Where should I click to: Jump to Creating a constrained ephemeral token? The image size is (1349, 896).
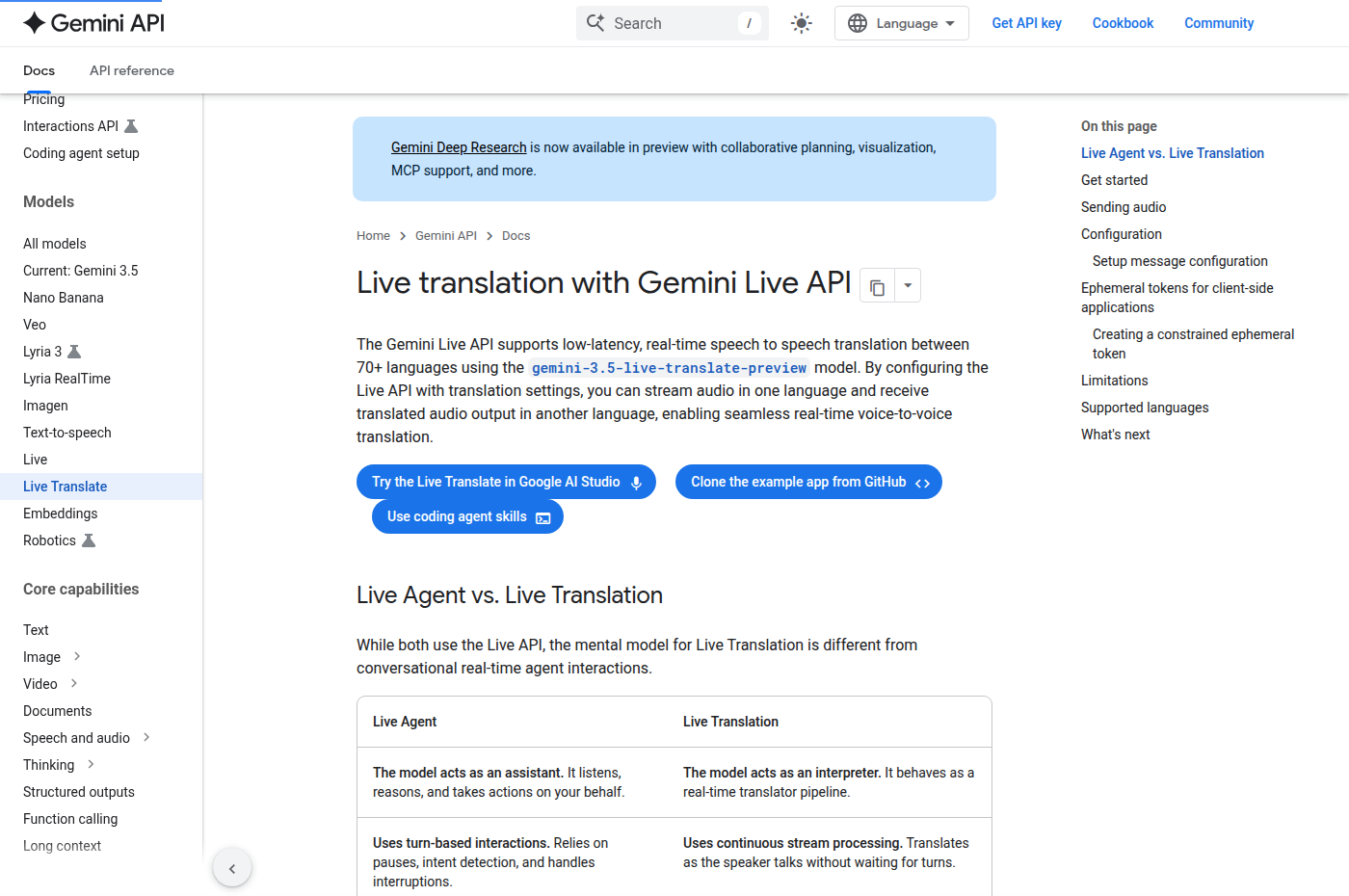[1193, 344]
